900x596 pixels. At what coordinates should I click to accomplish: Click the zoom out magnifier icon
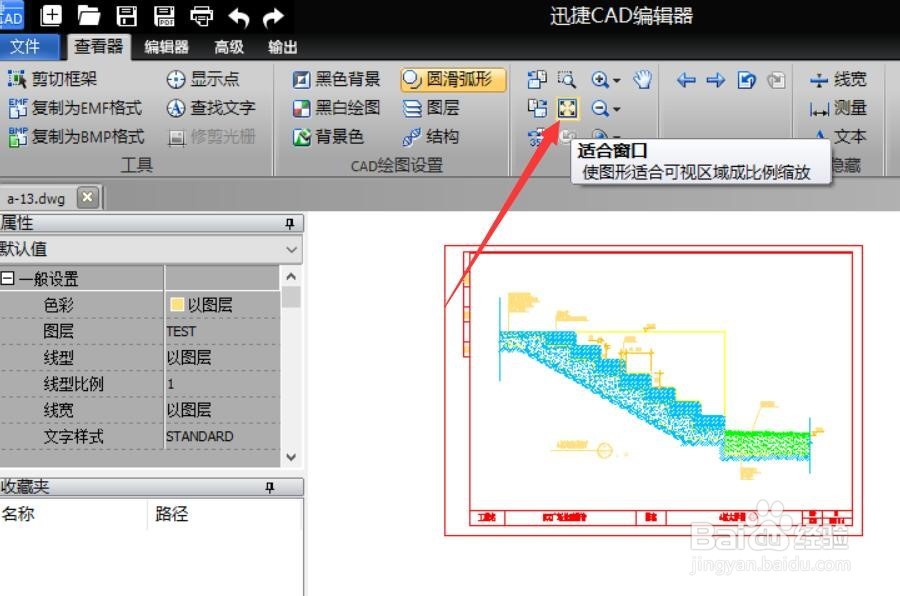tap(600, 108)
